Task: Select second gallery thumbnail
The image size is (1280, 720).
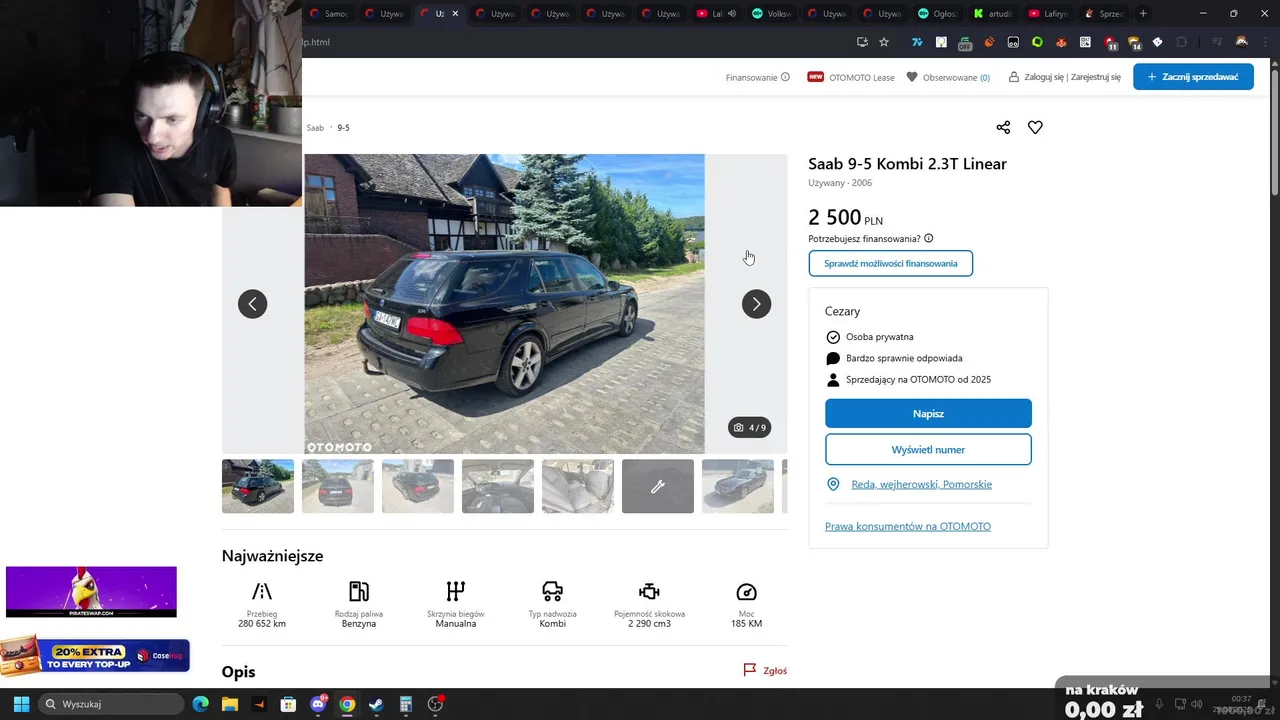Action: click(x=338, y=486)
